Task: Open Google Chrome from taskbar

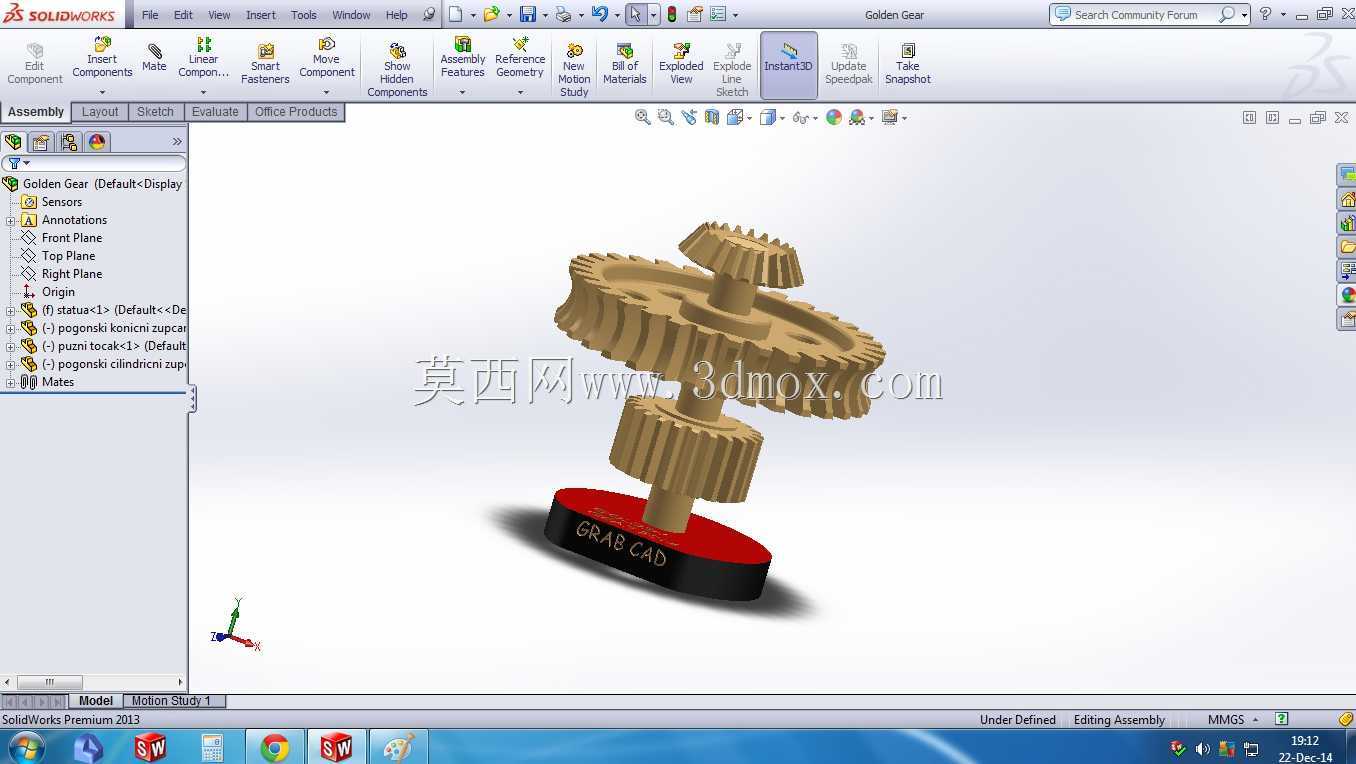Action: tap(275, 747)
